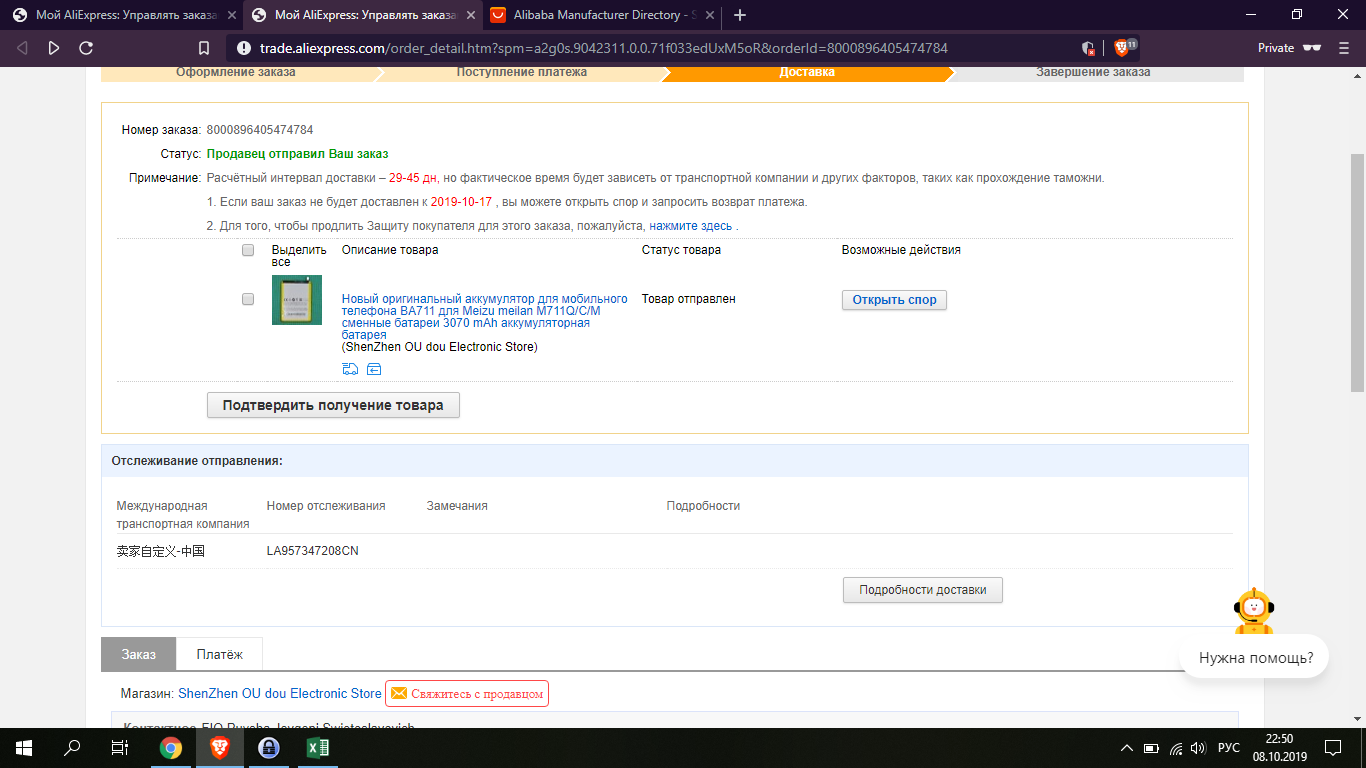
Task: Tick the battery product row checkbox
Action: pos(248,299)
